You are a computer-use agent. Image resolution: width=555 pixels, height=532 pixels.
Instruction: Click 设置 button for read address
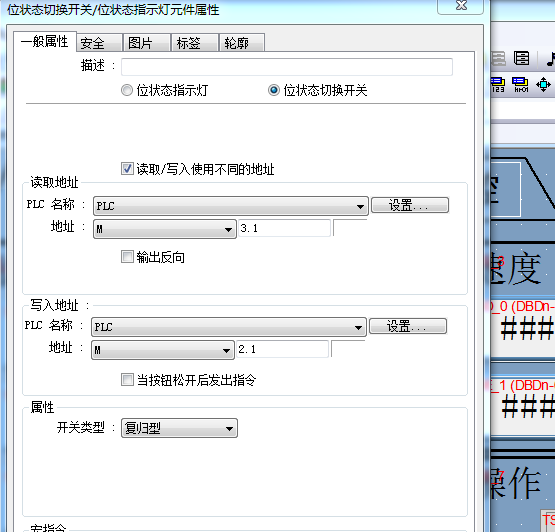[x=410, y=205]
